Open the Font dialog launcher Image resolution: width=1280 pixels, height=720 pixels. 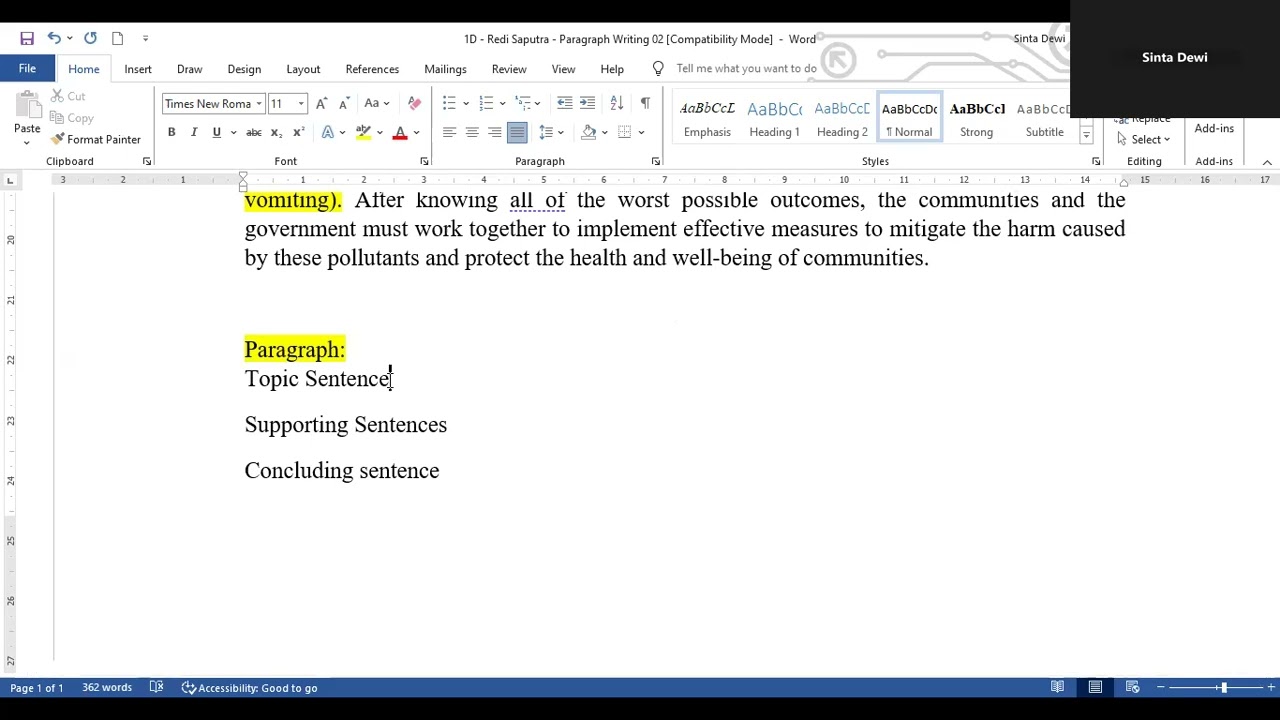click(424, 161)
